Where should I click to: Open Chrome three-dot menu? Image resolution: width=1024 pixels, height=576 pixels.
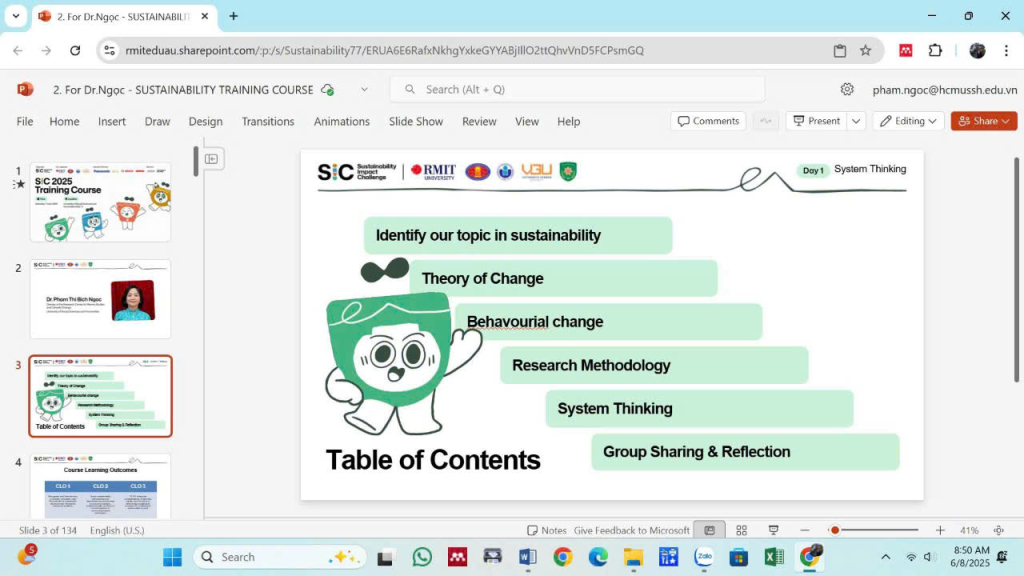click(x=1006, y=50)
